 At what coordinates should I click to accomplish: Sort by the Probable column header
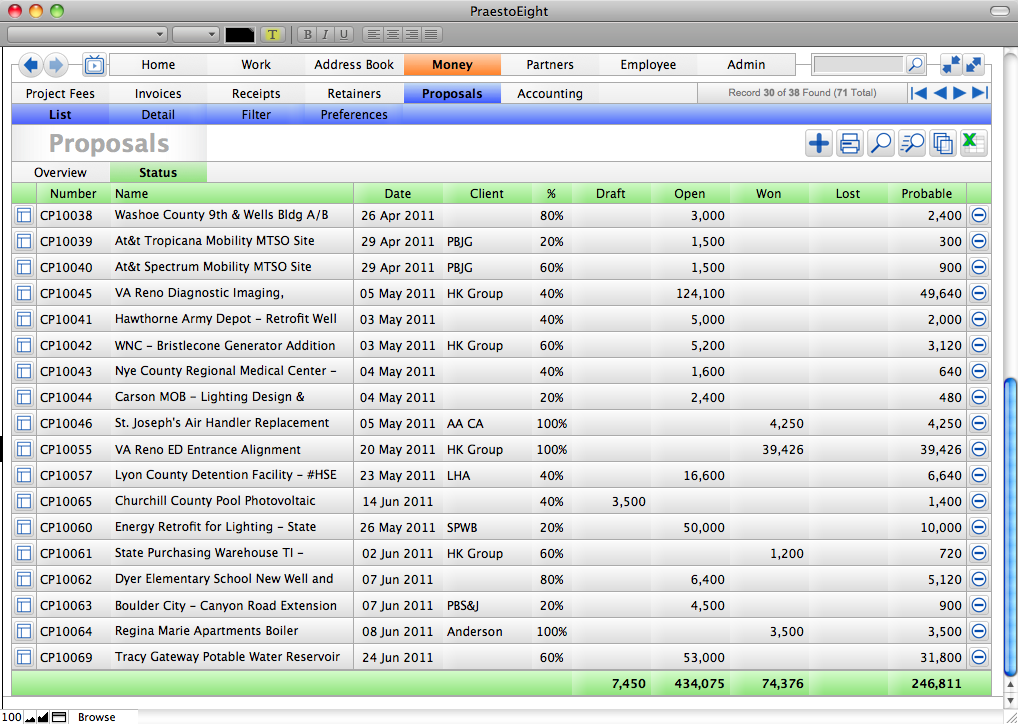click(926, 193)
